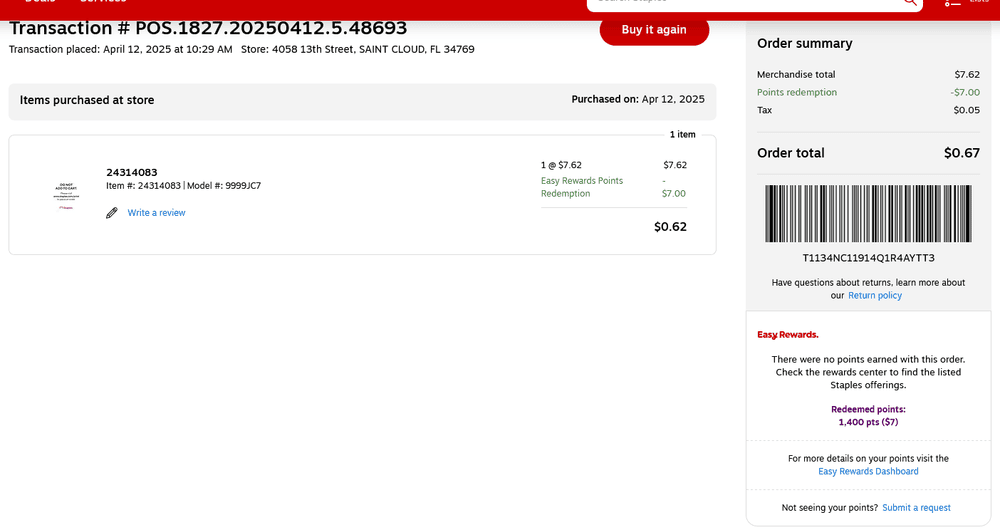Screen dimensions: 1000x530
Task: Click the -$7.00 amount in Order summary
Action: (965, 92)
